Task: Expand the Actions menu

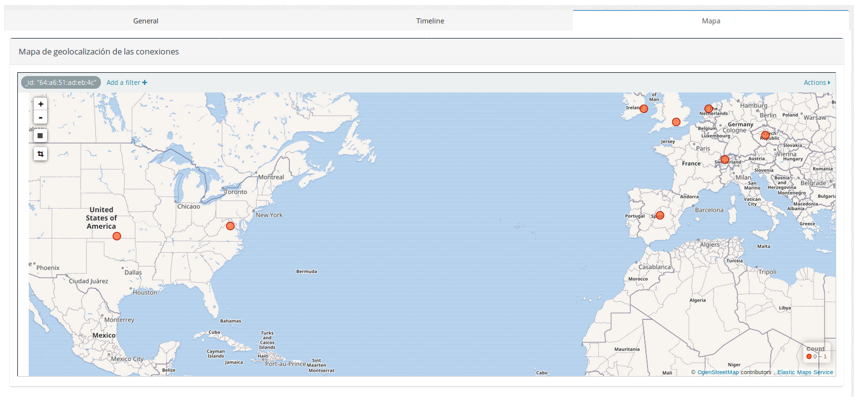Action: click(x=816, y=83)
